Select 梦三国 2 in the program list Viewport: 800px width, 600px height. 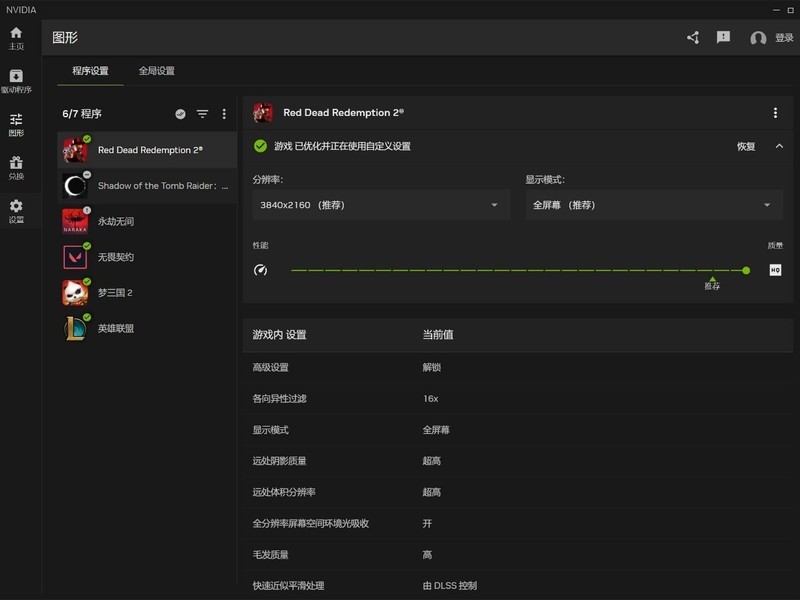pos(147,293)
